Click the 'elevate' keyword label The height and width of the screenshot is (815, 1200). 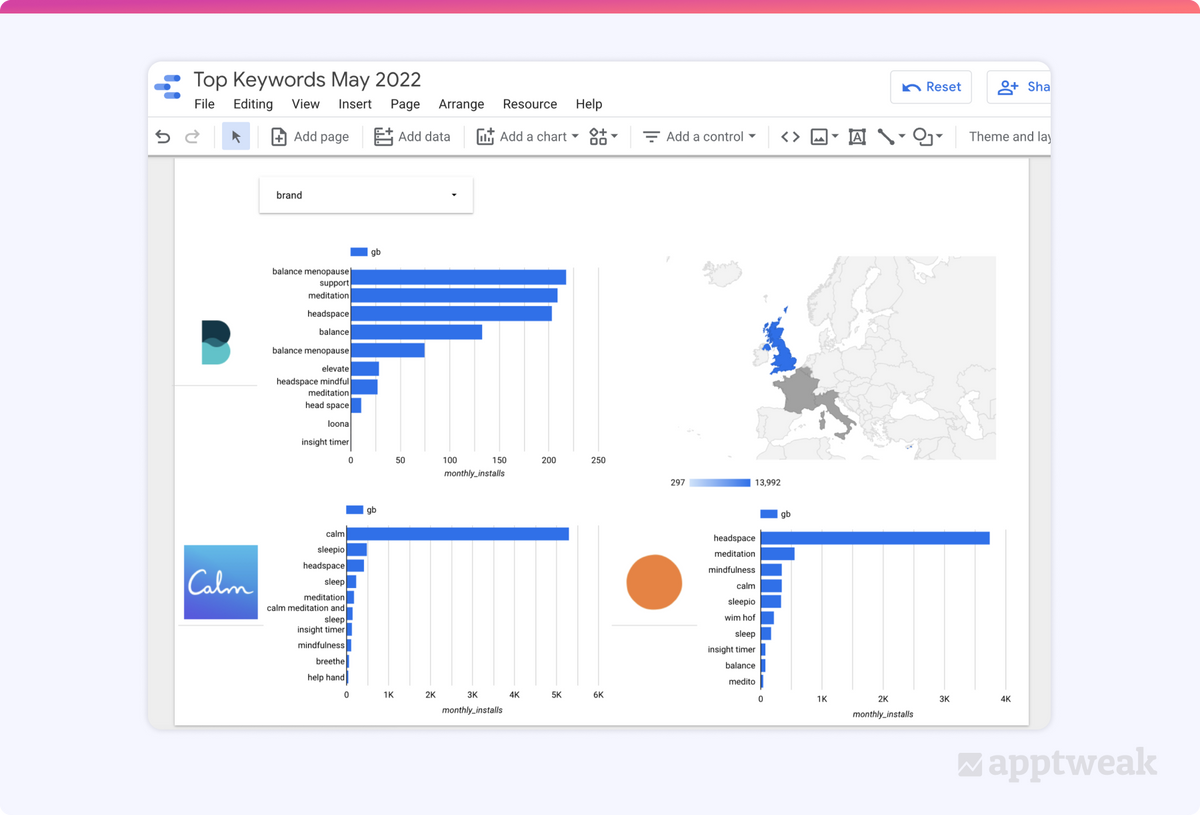pos(335,369)
